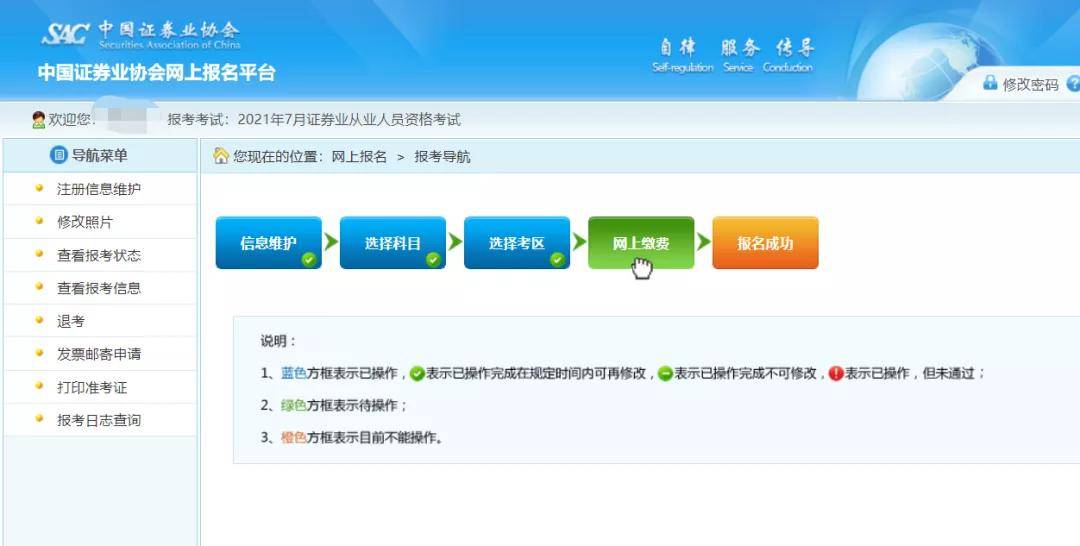The height and width of the screenshot is (546, 1080).
Task: Click green checkmark on 选择考区 step
Action: pos(557,259)
